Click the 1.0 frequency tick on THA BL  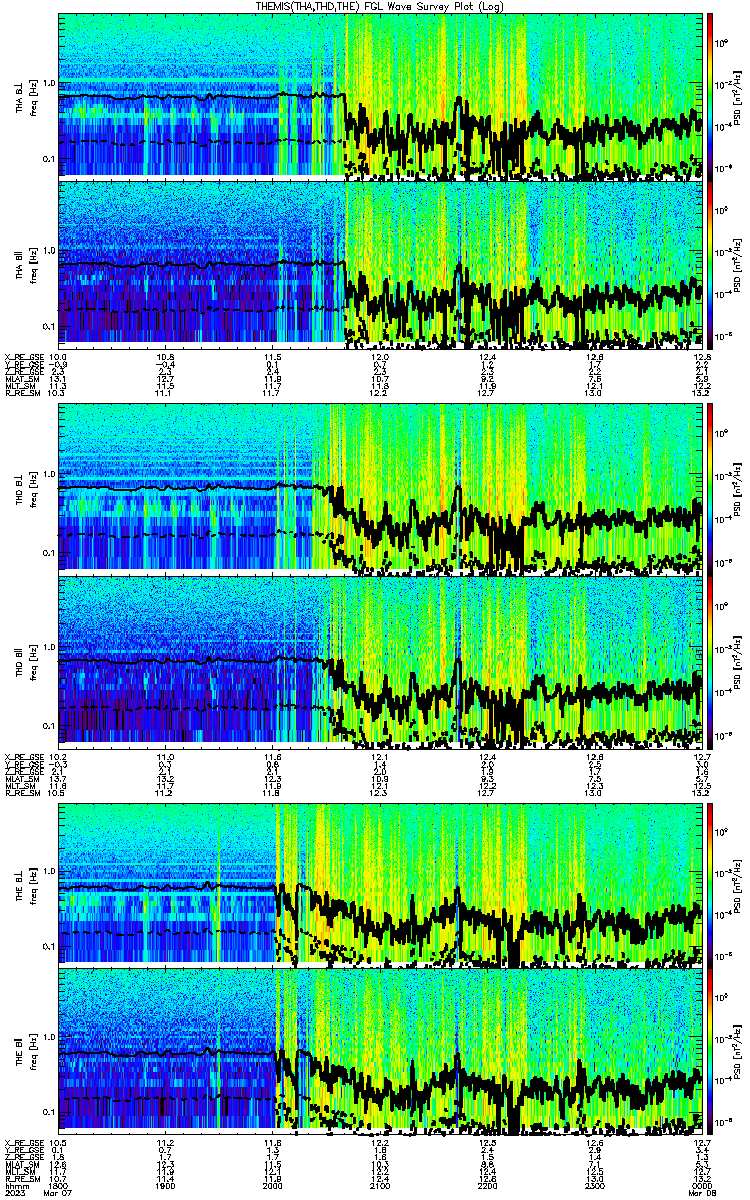(x=50, y=82)
